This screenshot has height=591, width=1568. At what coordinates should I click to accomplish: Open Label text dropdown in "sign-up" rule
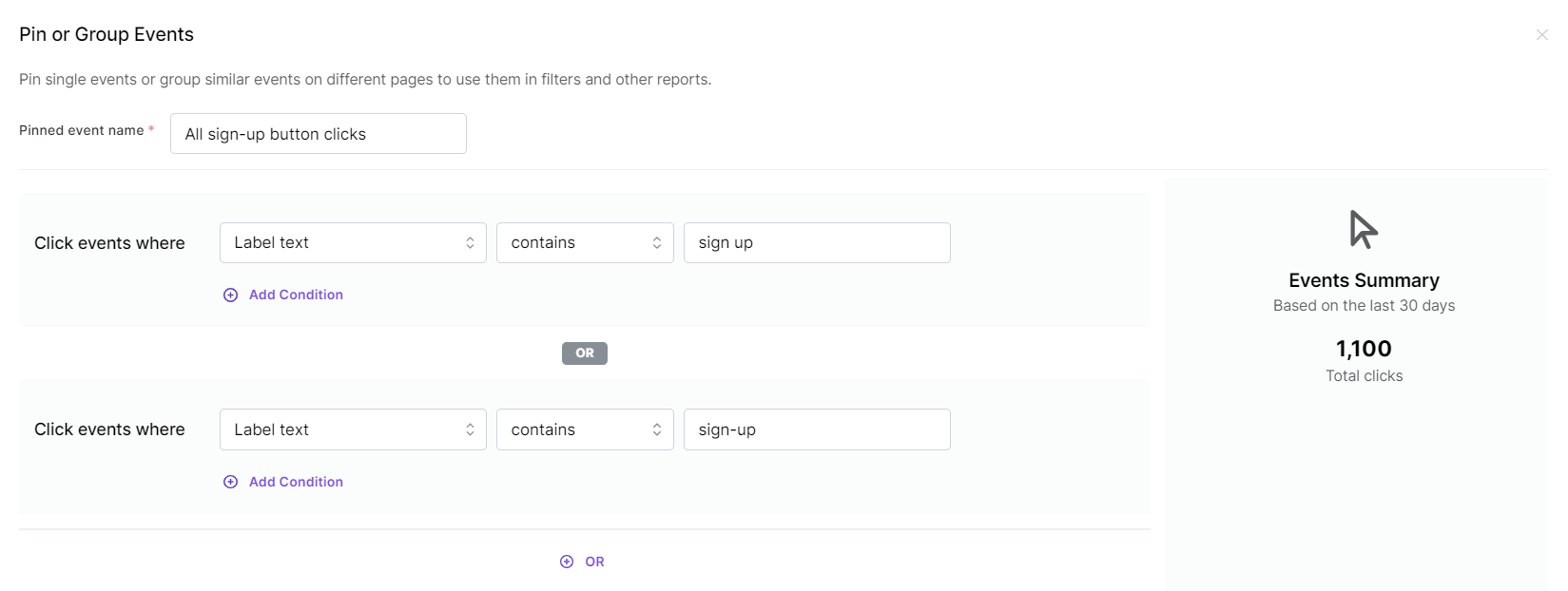[353, 429]
